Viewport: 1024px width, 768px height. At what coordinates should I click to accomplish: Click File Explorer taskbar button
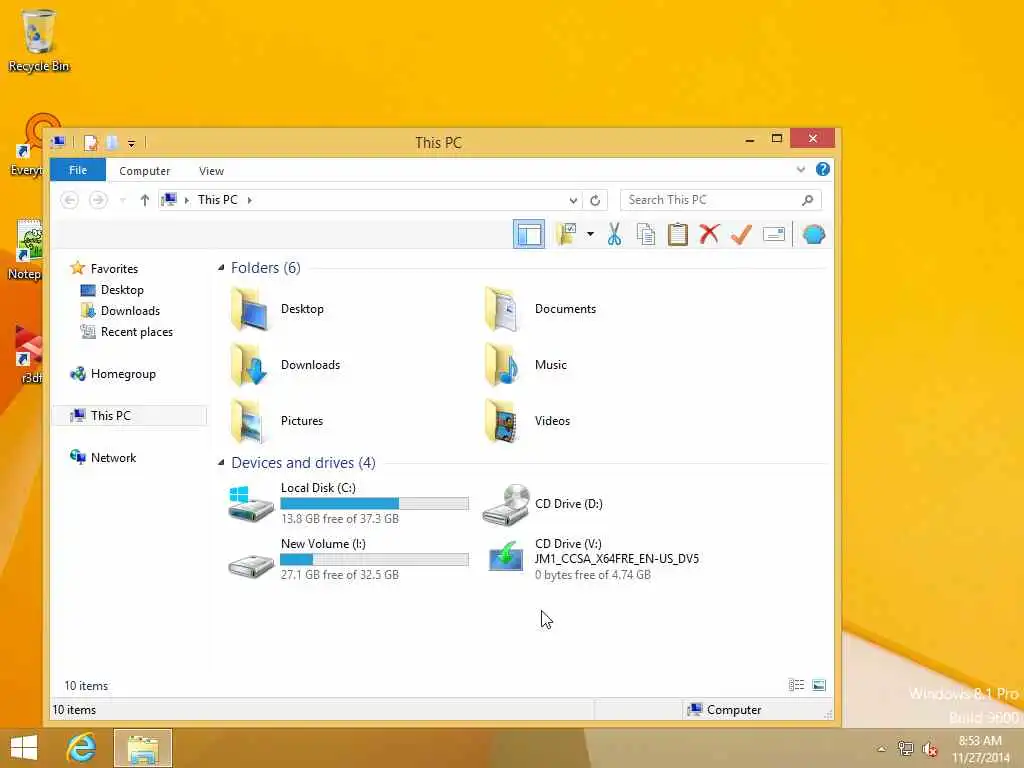tap(143, 748)
